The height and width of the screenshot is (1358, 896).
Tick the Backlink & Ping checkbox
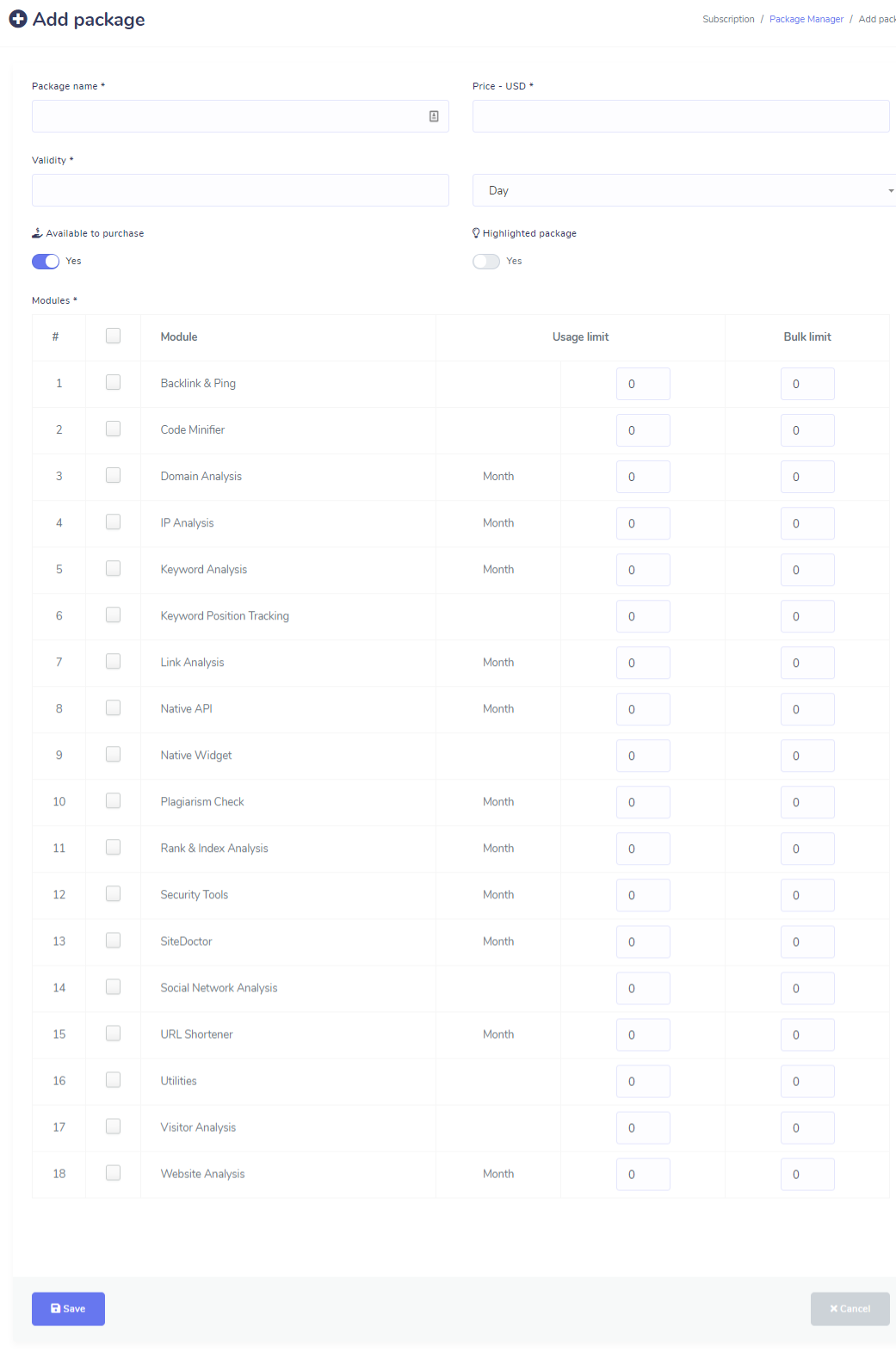pos(113,383)
